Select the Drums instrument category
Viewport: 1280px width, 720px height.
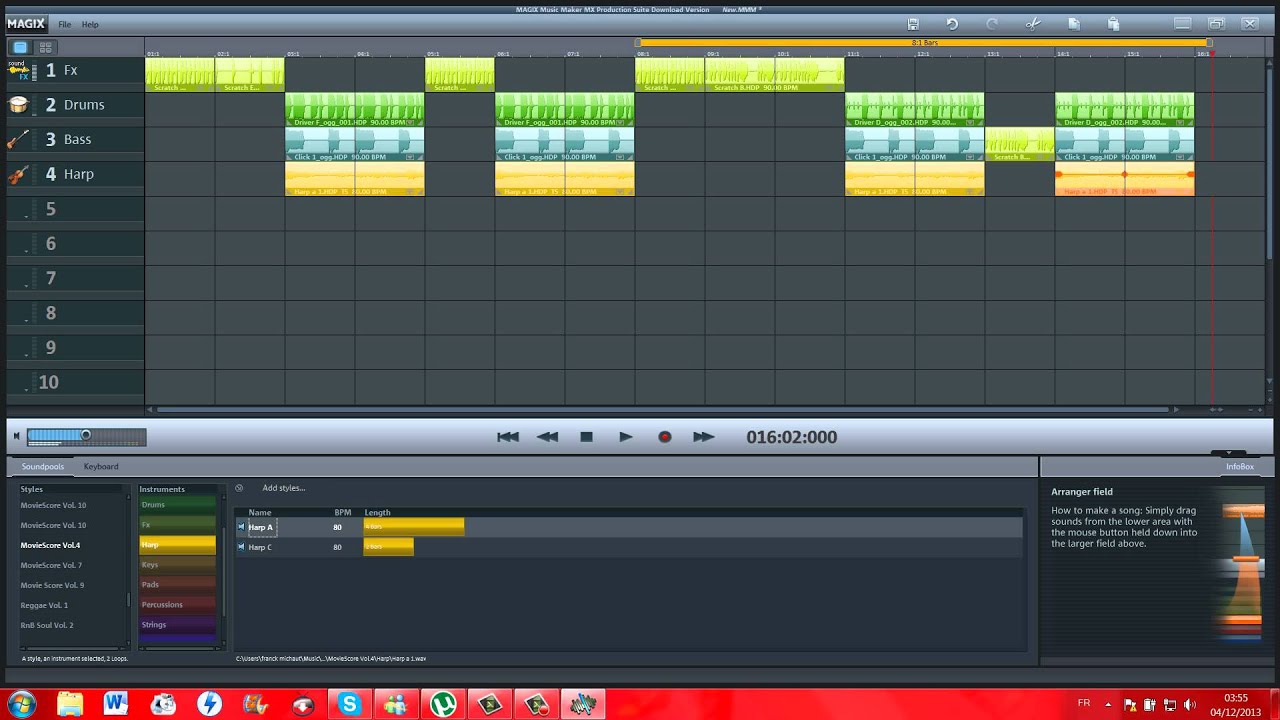[177, 505]
